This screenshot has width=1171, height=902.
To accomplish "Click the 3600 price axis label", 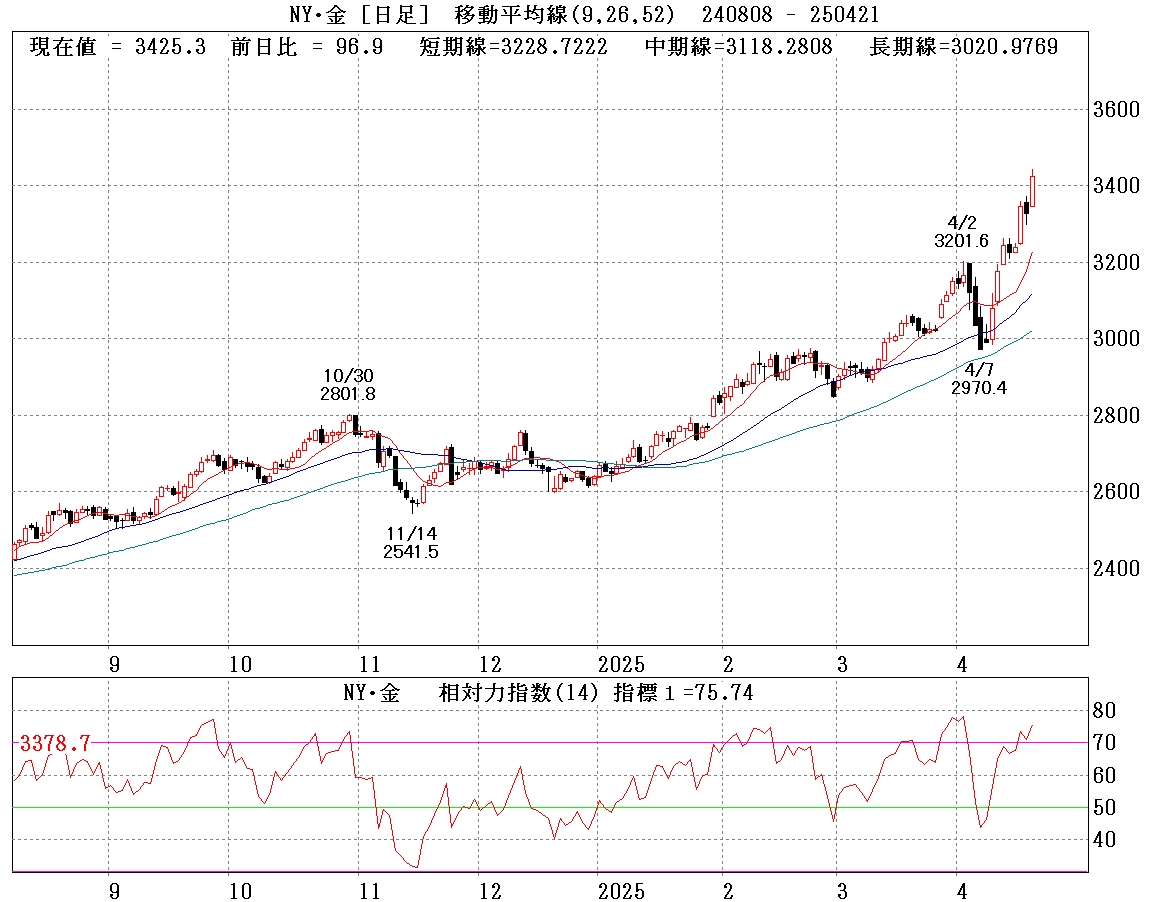I will (1117, 110).
